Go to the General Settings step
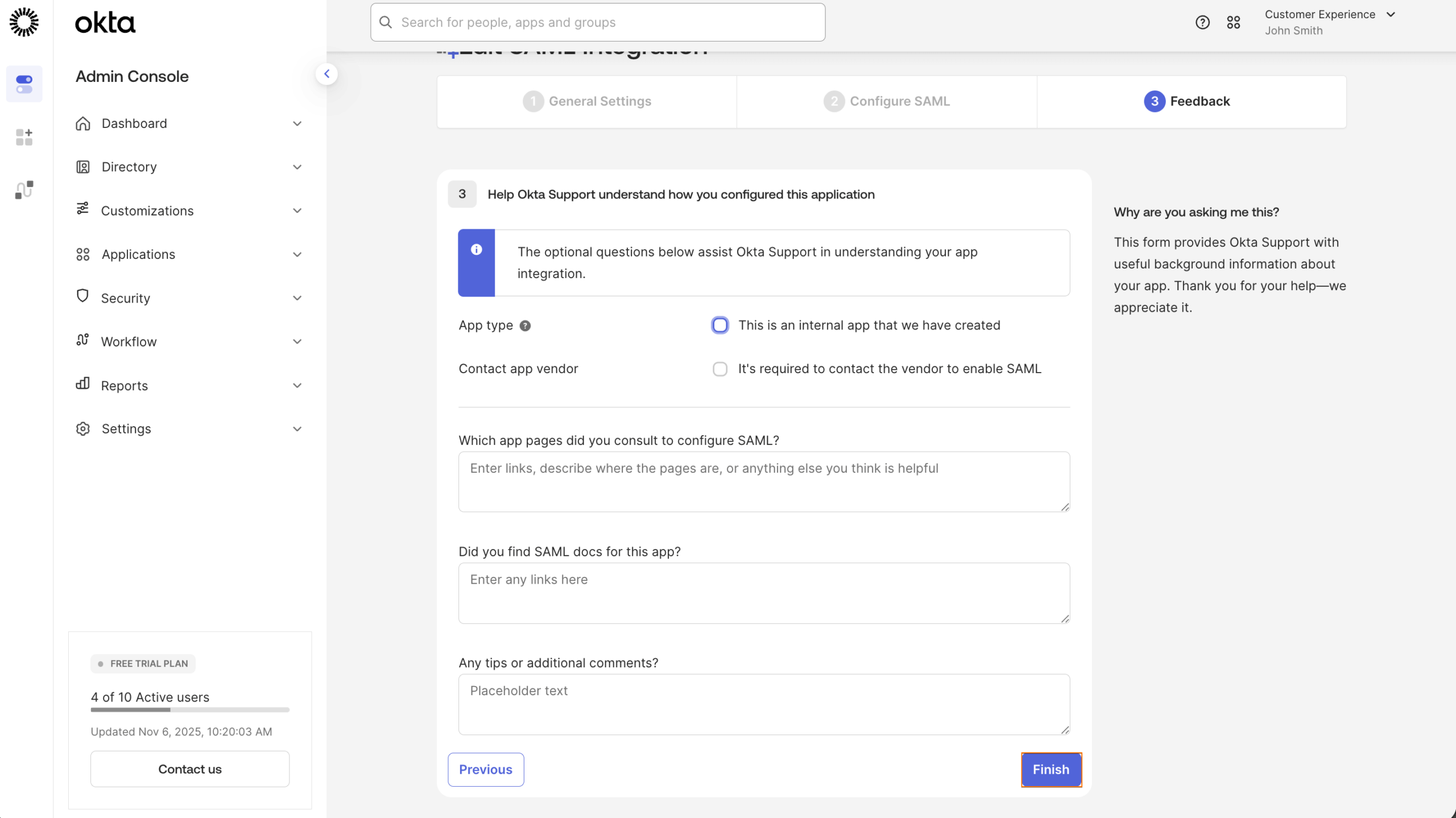1456x818 pixels. (x=588, y=101)
